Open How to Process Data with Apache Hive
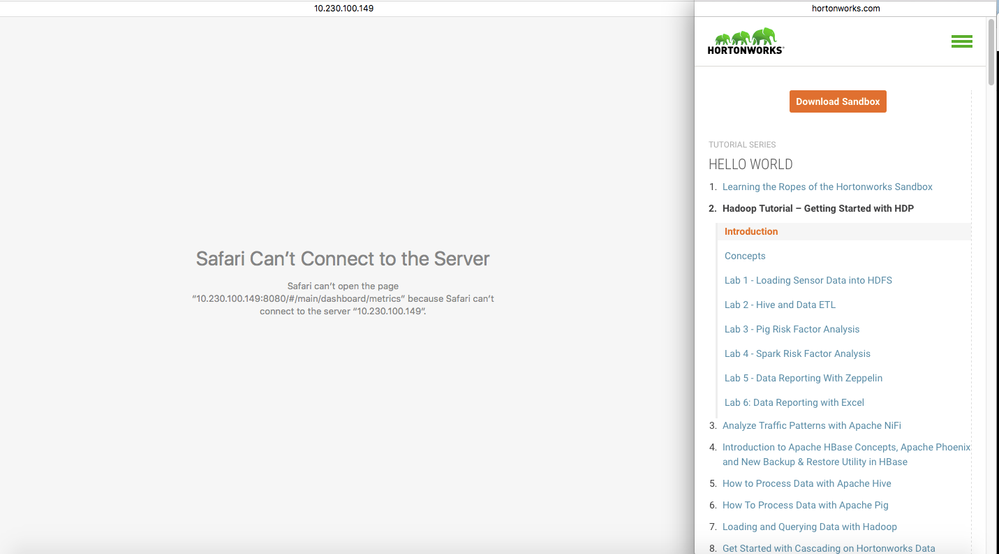Viewport: 999px width, 554px height. point(806,483)
